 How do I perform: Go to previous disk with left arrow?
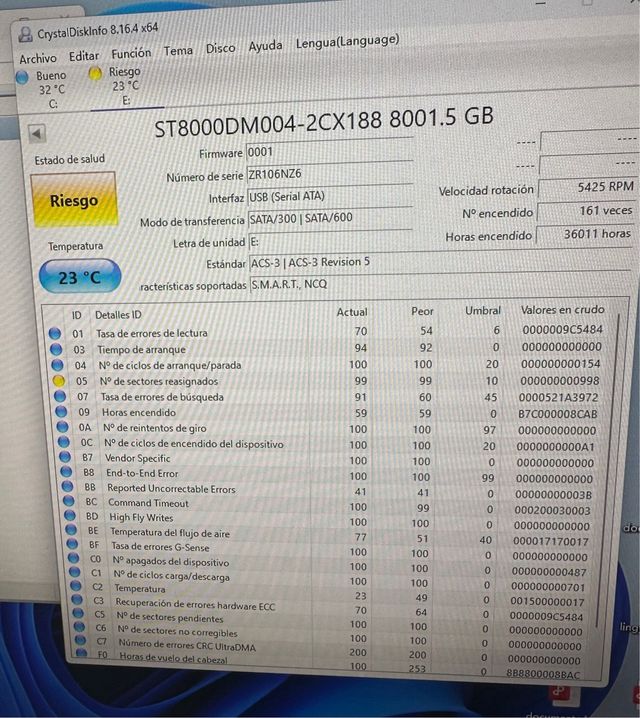pyautogui.click(x=37, y=134)
